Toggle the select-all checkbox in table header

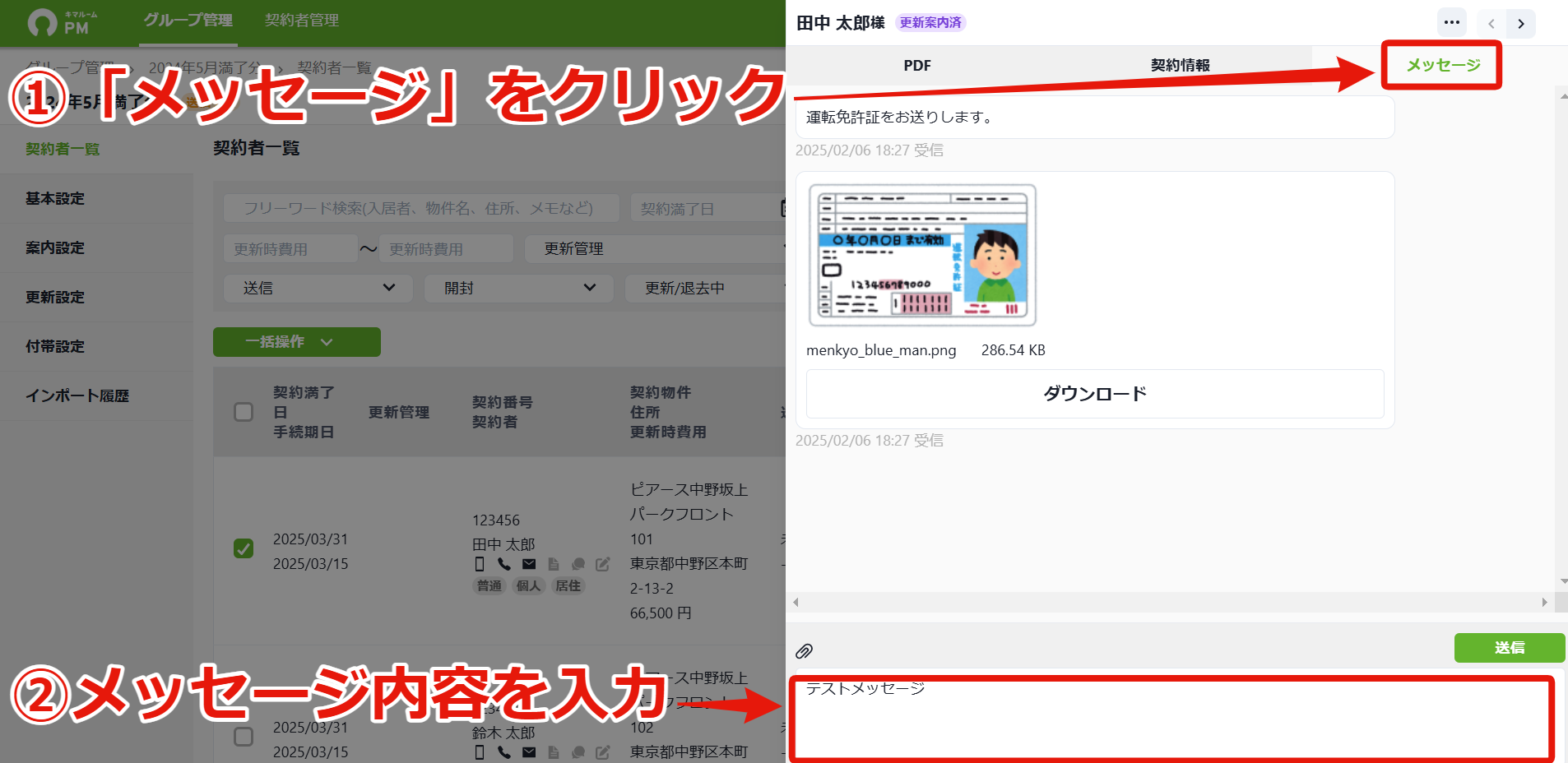pyautogui.click(x=244, y=412)
